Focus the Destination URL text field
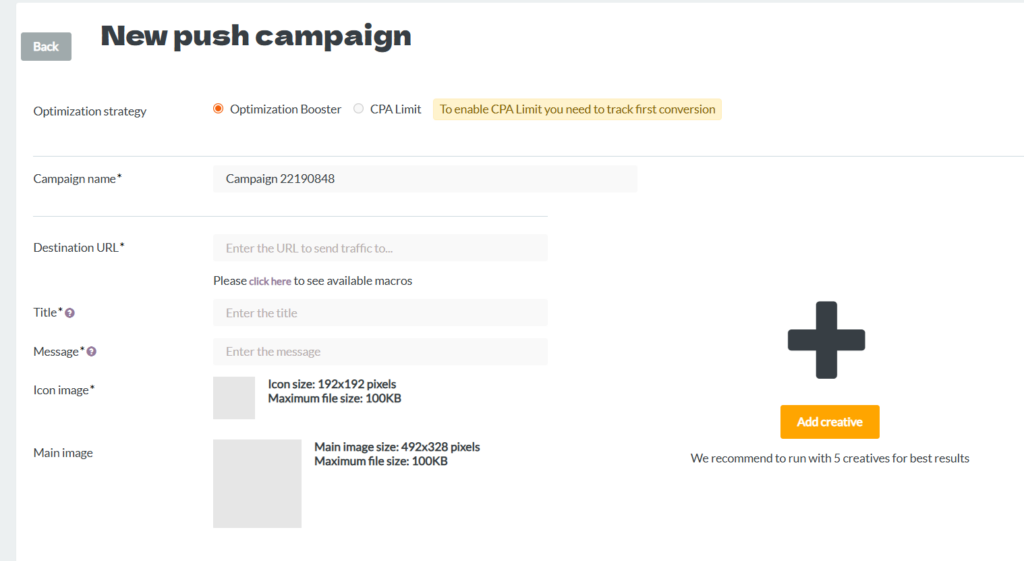 [380, 248]
